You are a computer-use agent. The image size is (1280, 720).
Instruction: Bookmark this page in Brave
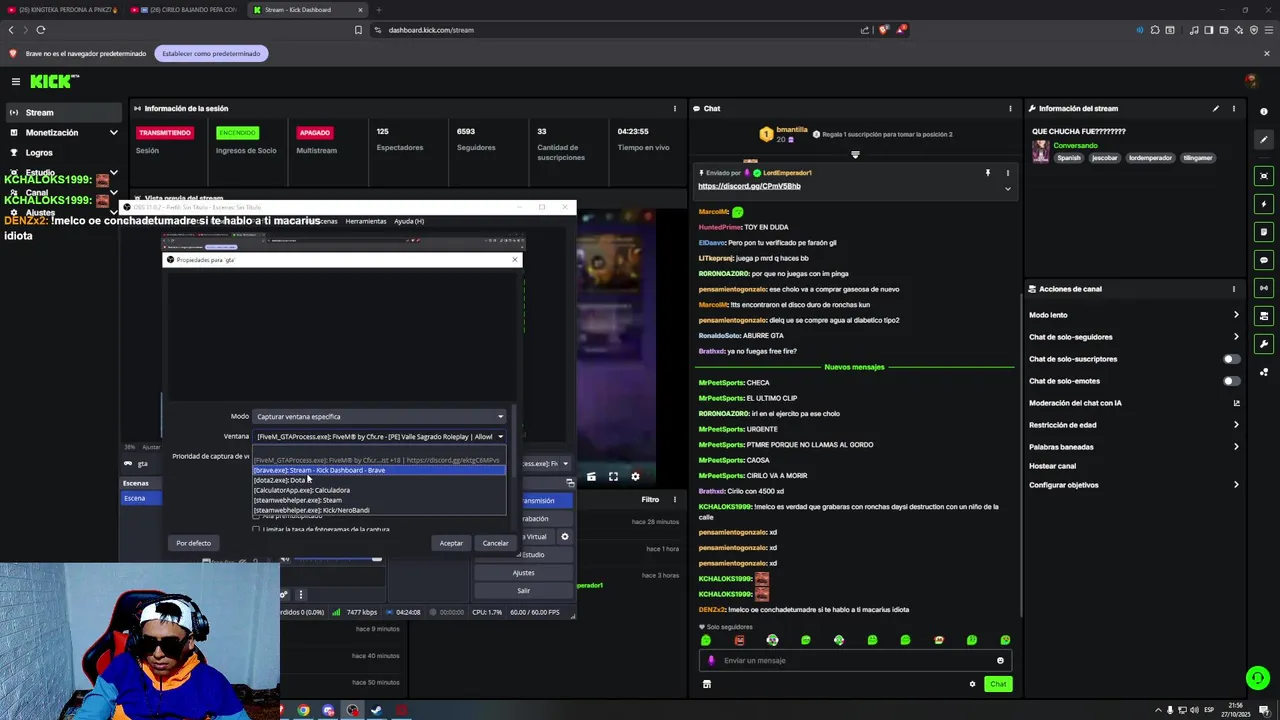(358, 30)
